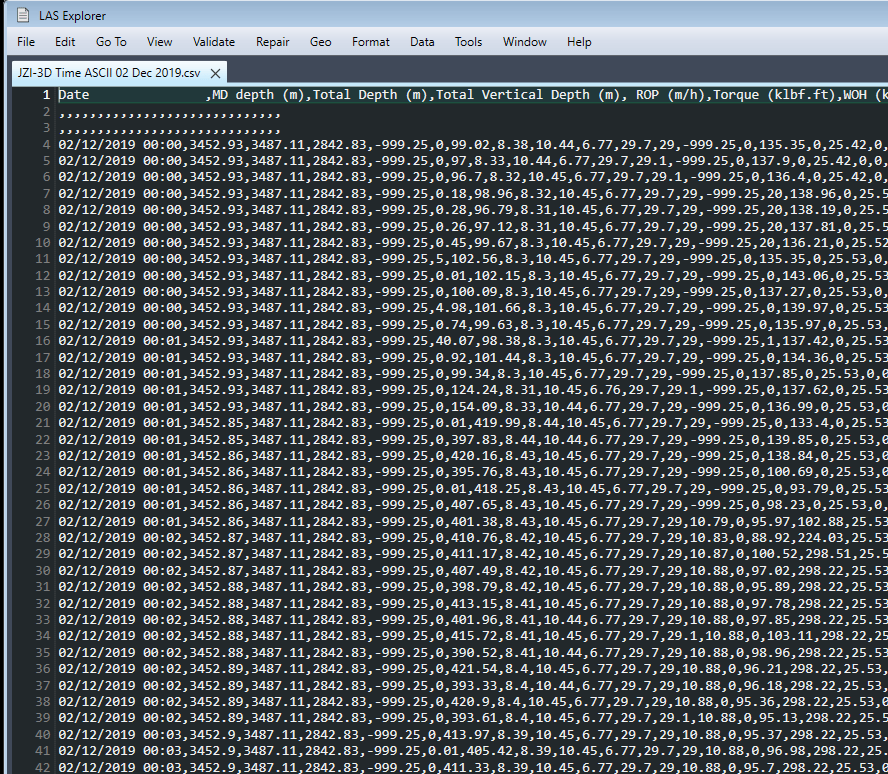The height and width of the screenshot is (774, 888).
Task: Open the Data menu
Action: pyautogui.click(x=422, y=42)
